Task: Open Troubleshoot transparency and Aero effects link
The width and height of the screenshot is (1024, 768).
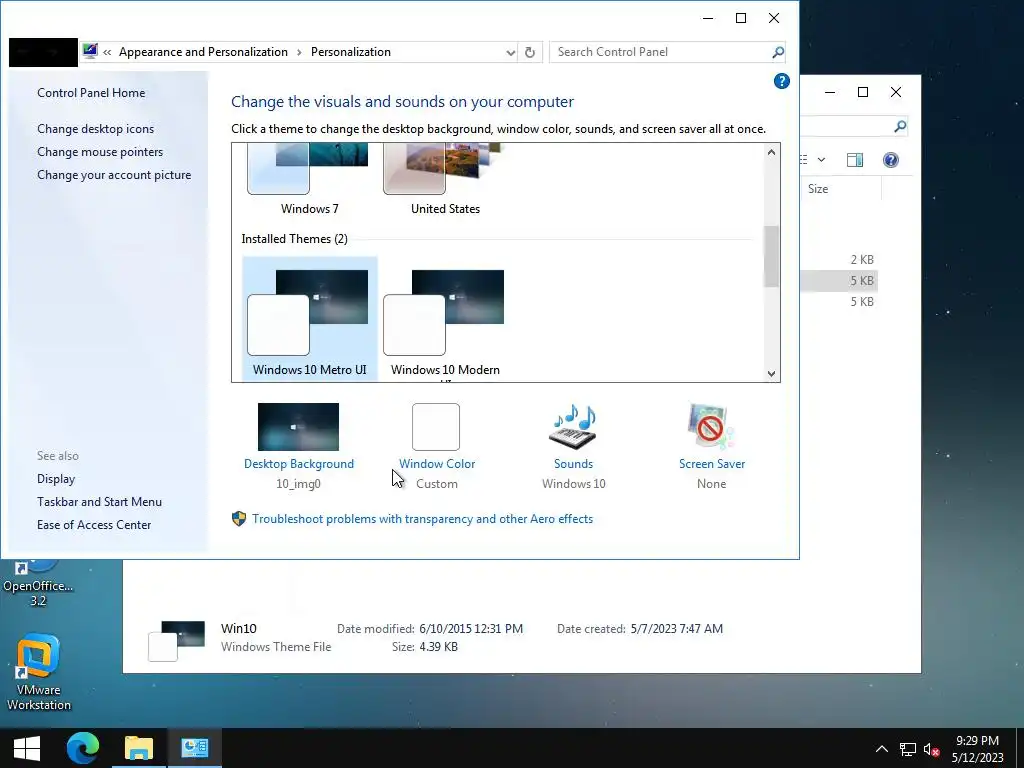Action: pyautogui.click(x=423, y=519)
